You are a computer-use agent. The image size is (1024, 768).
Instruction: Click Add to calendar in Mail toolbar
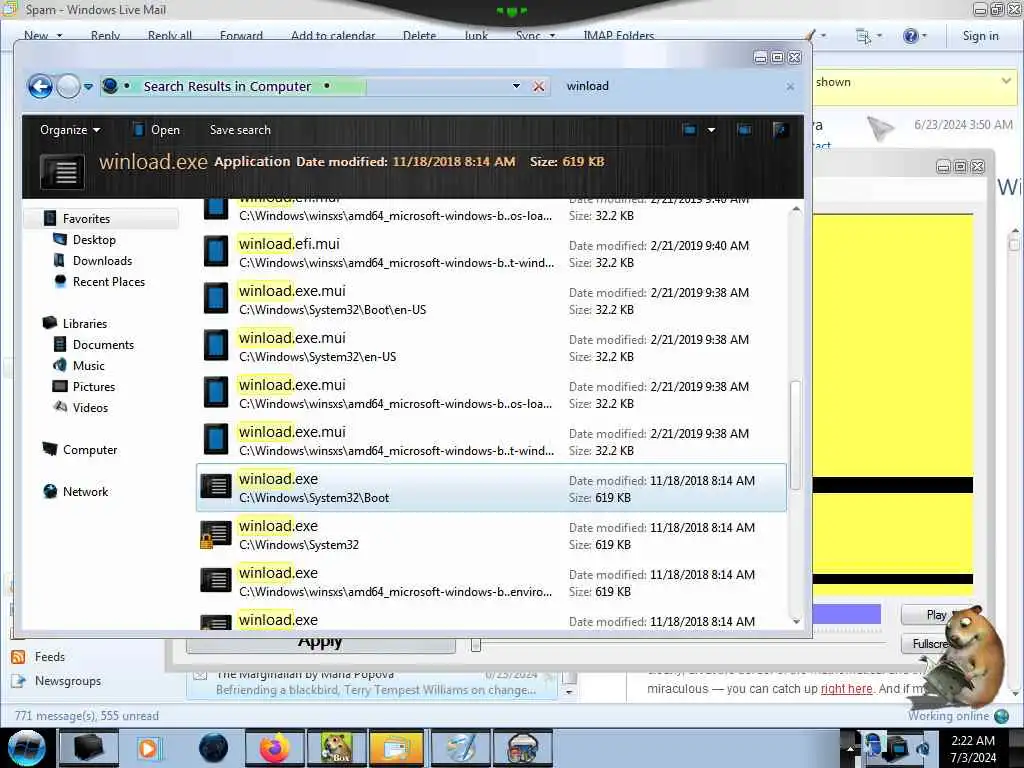pos(333,35)
